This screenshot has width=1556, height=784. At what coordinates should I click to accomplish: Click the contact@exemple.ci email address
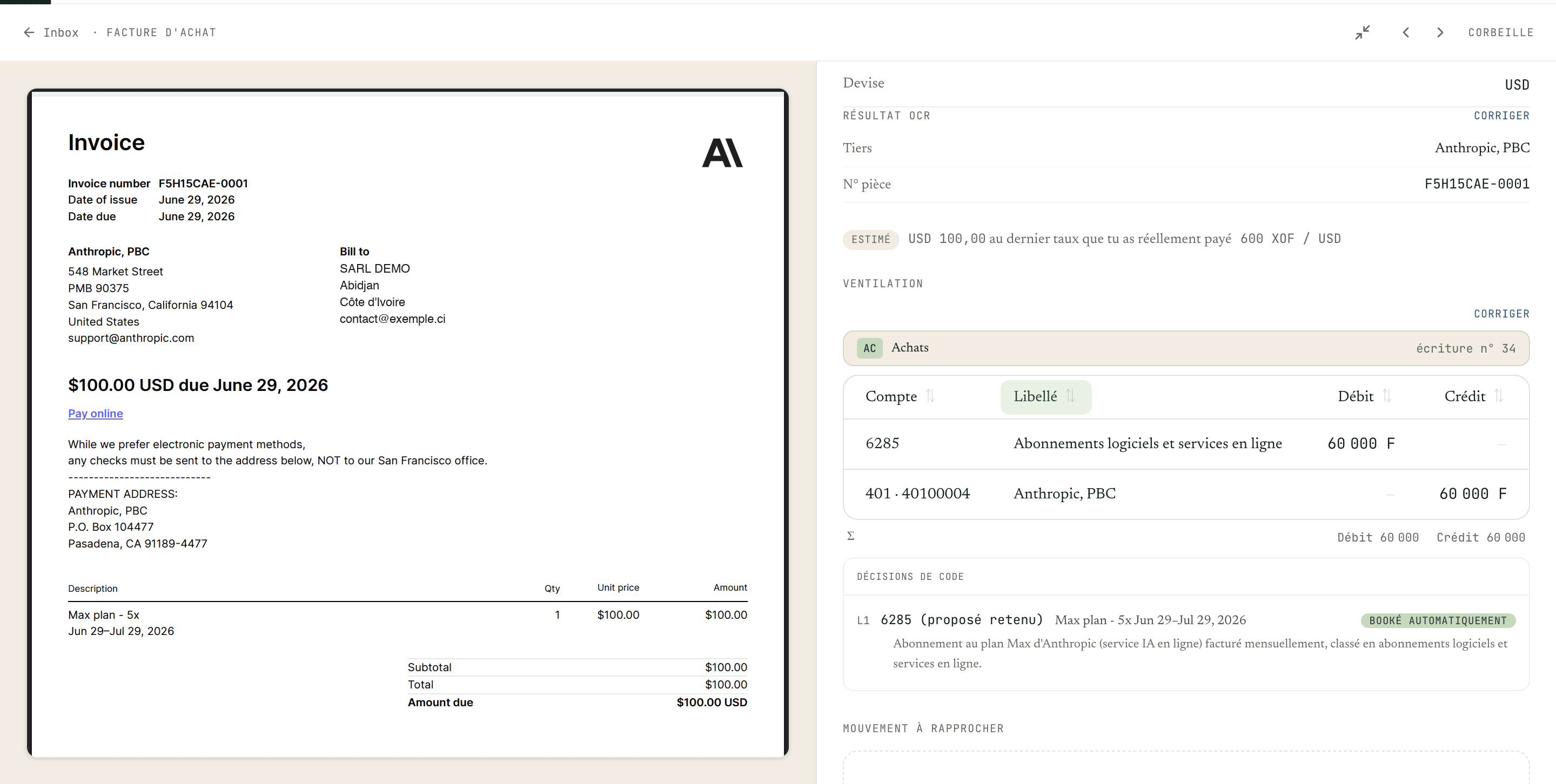pyautogui.click(x=392, y=319)
